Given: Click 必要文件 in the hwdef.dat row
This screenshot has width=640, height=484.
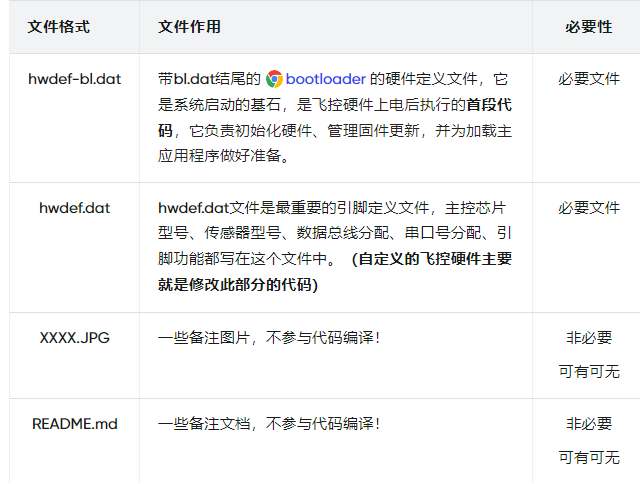Looking at the screenshot, I should click(x=588, y=208).
